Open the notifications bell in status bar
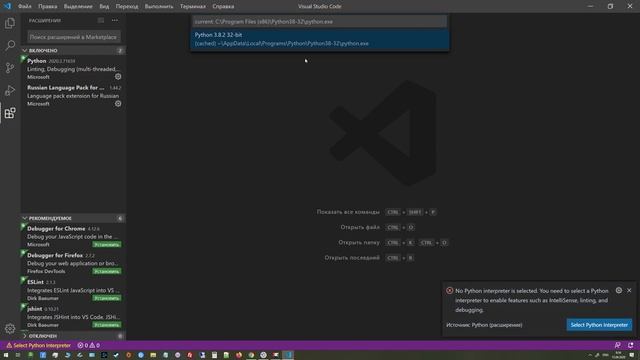Screen dimensions: 640x360 point(631,345)
